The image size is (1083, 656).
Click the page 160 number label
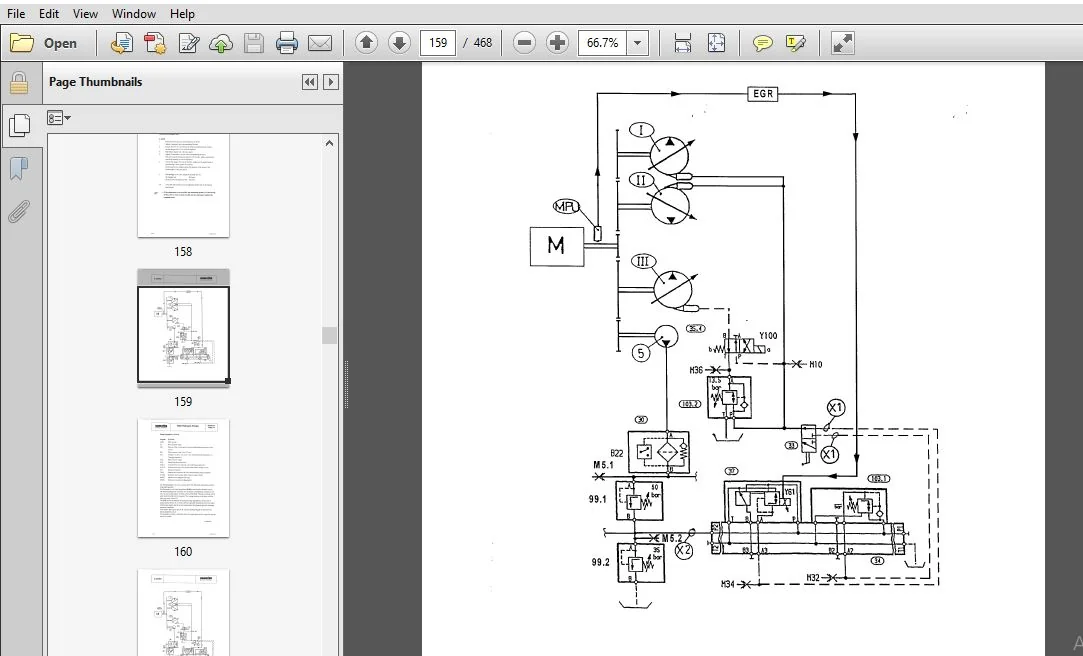(183, 551)
